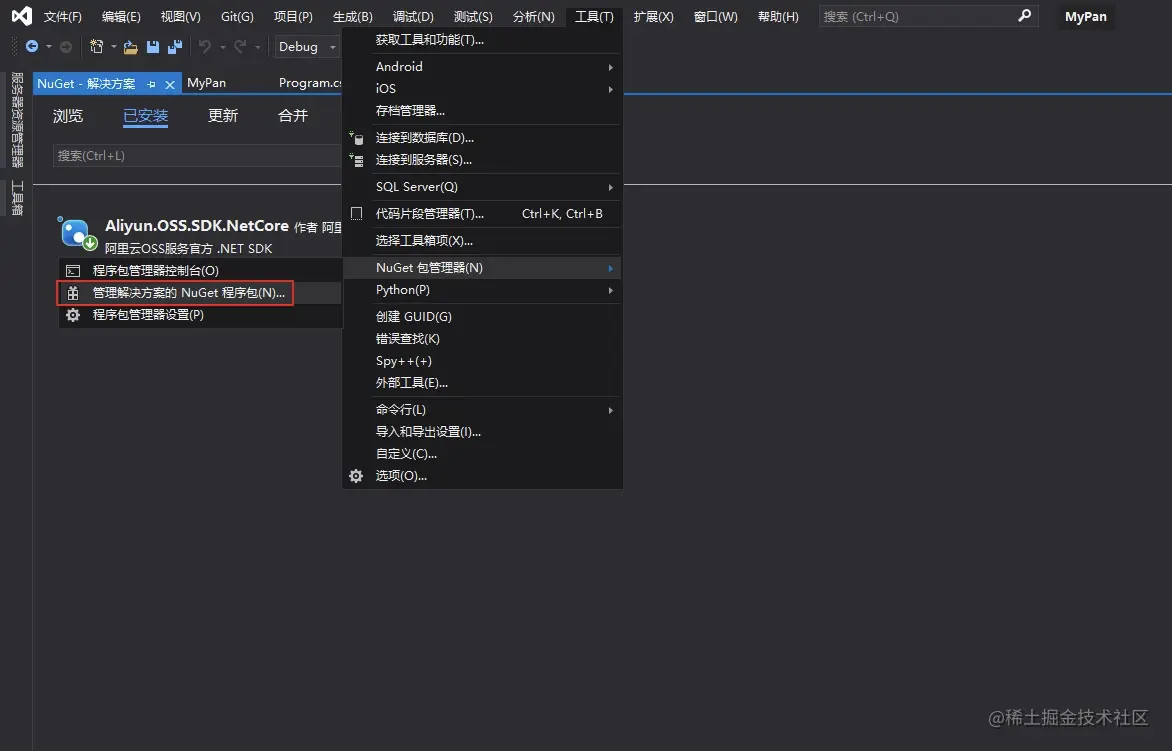Screen dimensions: 1172x751
Task: Open the 调试(D) menu
Action: (x=413, y=16)
